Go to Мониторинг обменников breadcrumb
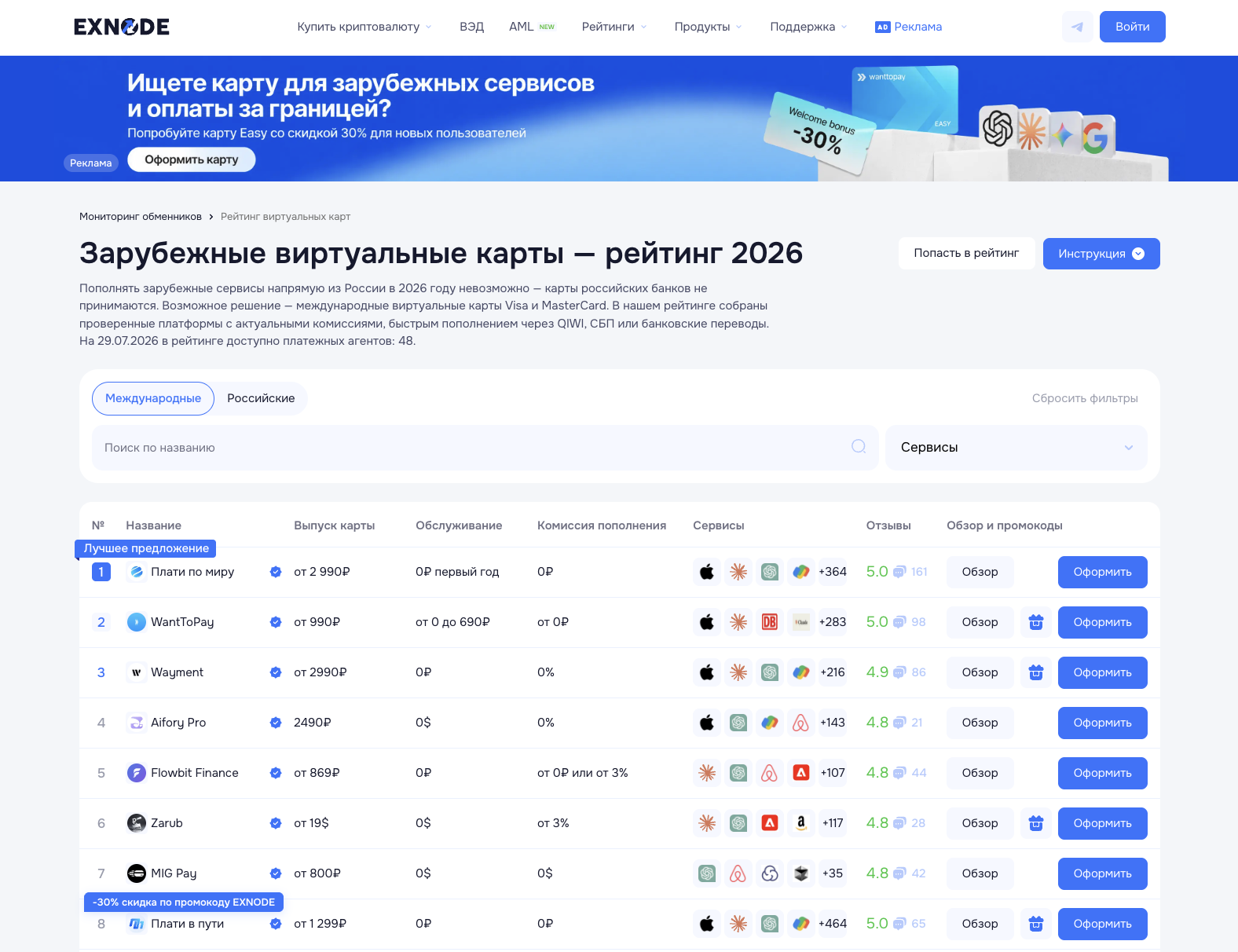The height and width of the screenshot is (952, 1238). point(141,217)
